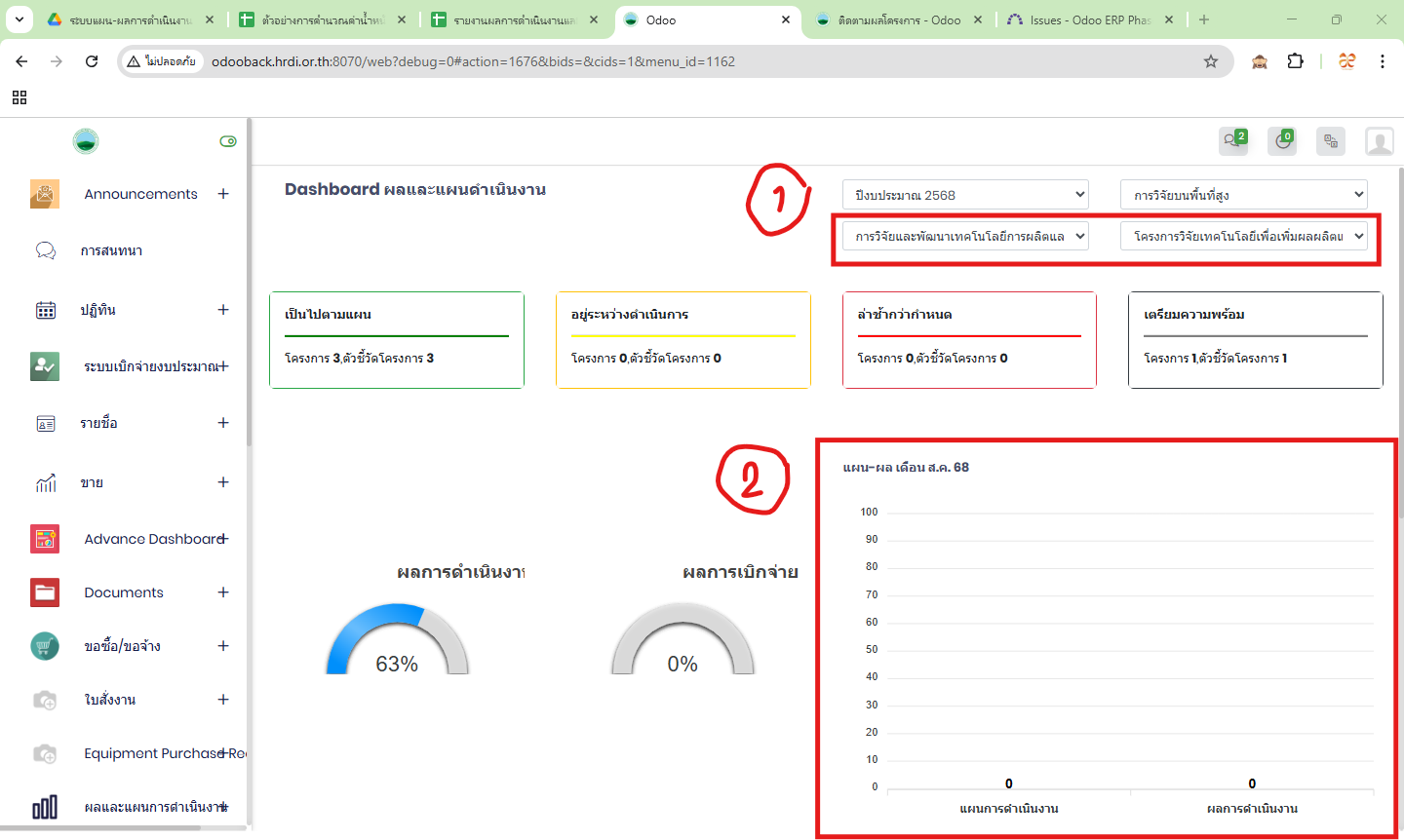Click the browser address bar URL
Screen dimensions: 1404x840
tap(473, 61)
